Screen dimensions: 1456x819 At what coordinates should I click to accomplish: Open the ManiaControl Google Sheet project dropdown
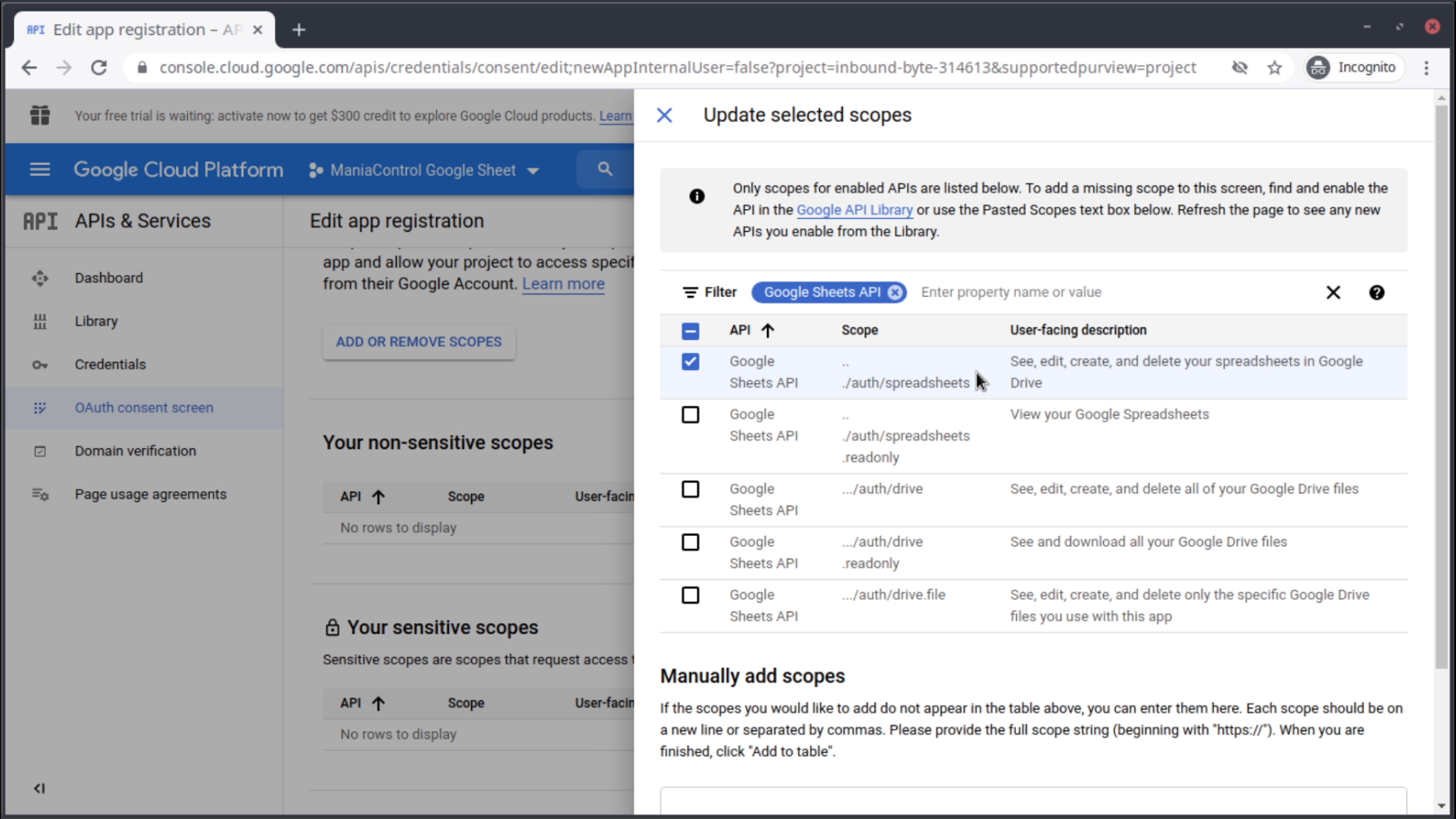point(424,170)
